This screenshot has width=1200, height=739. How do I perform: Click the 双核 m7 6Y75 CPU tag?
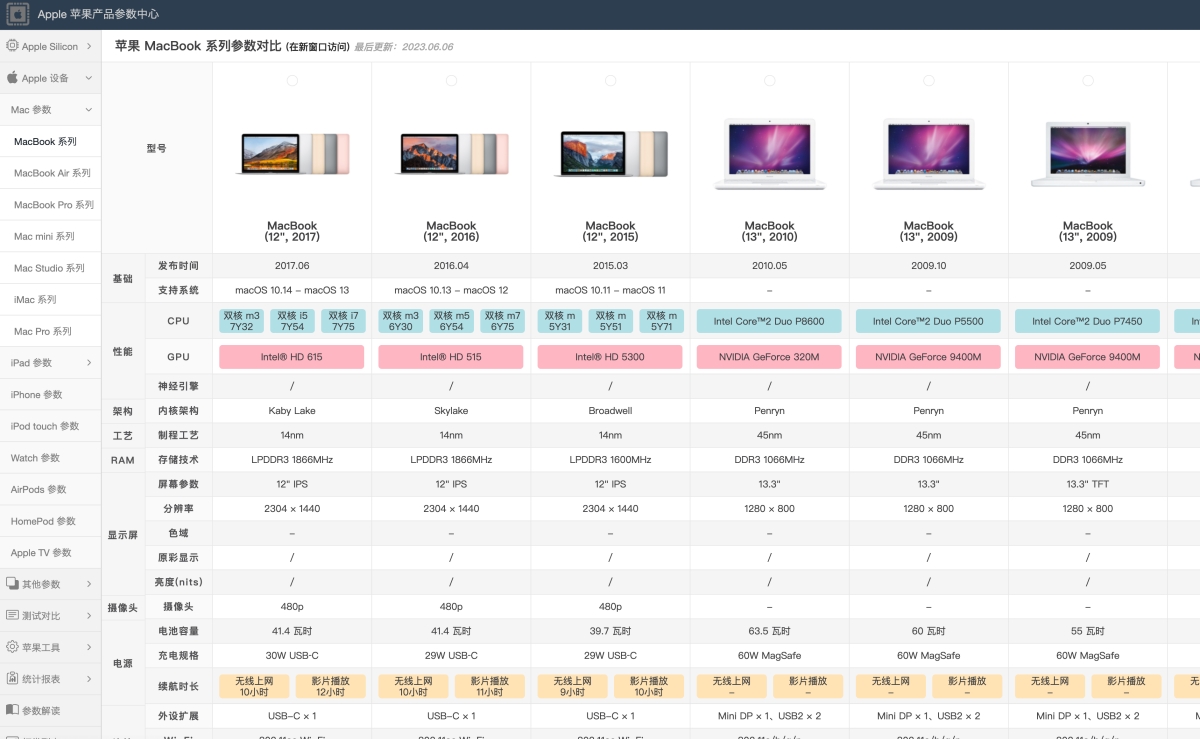coord(502,321)
